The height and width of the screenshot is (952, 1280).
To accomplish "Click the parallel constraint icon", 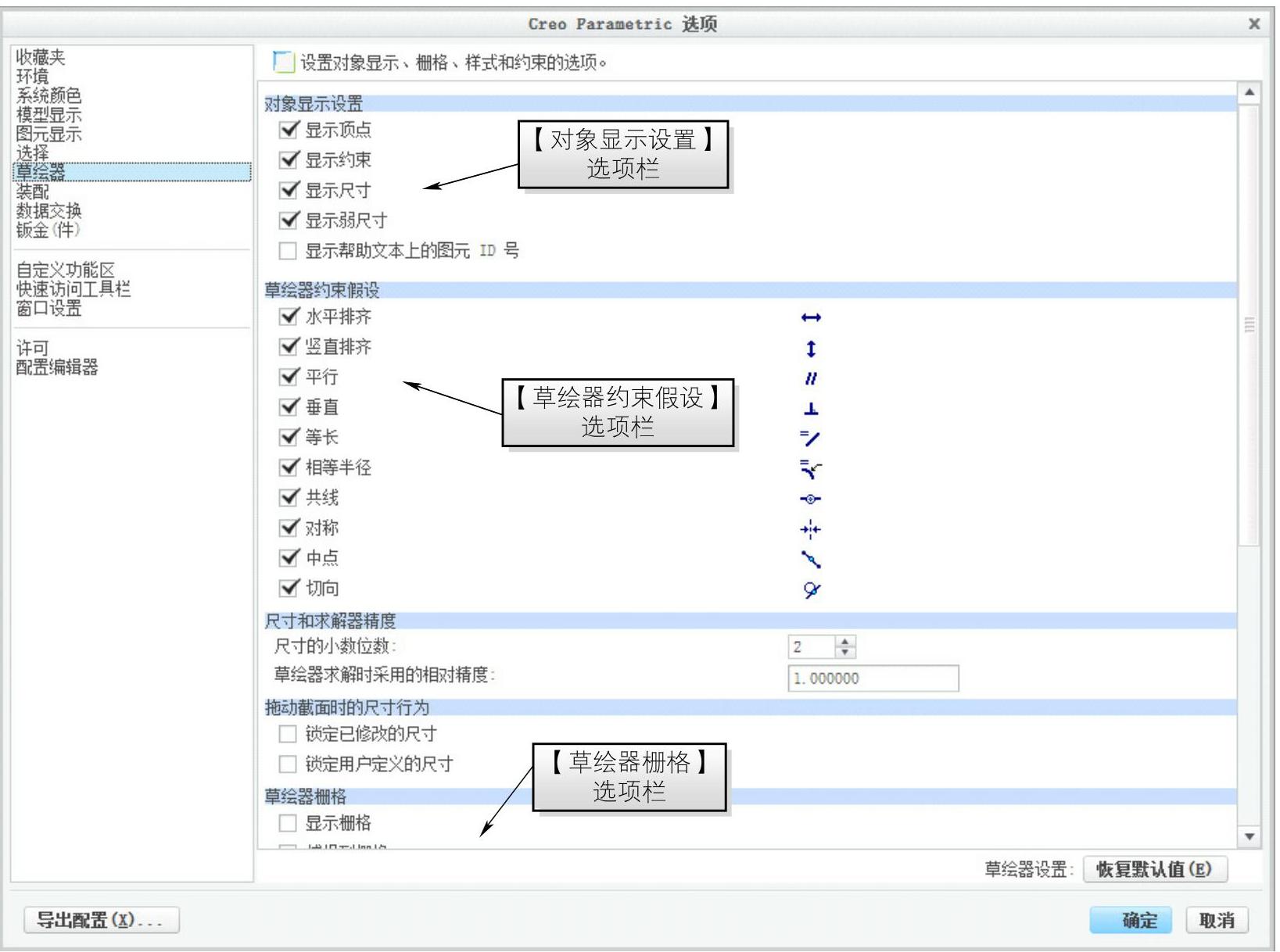I will (x=811, y=378).
